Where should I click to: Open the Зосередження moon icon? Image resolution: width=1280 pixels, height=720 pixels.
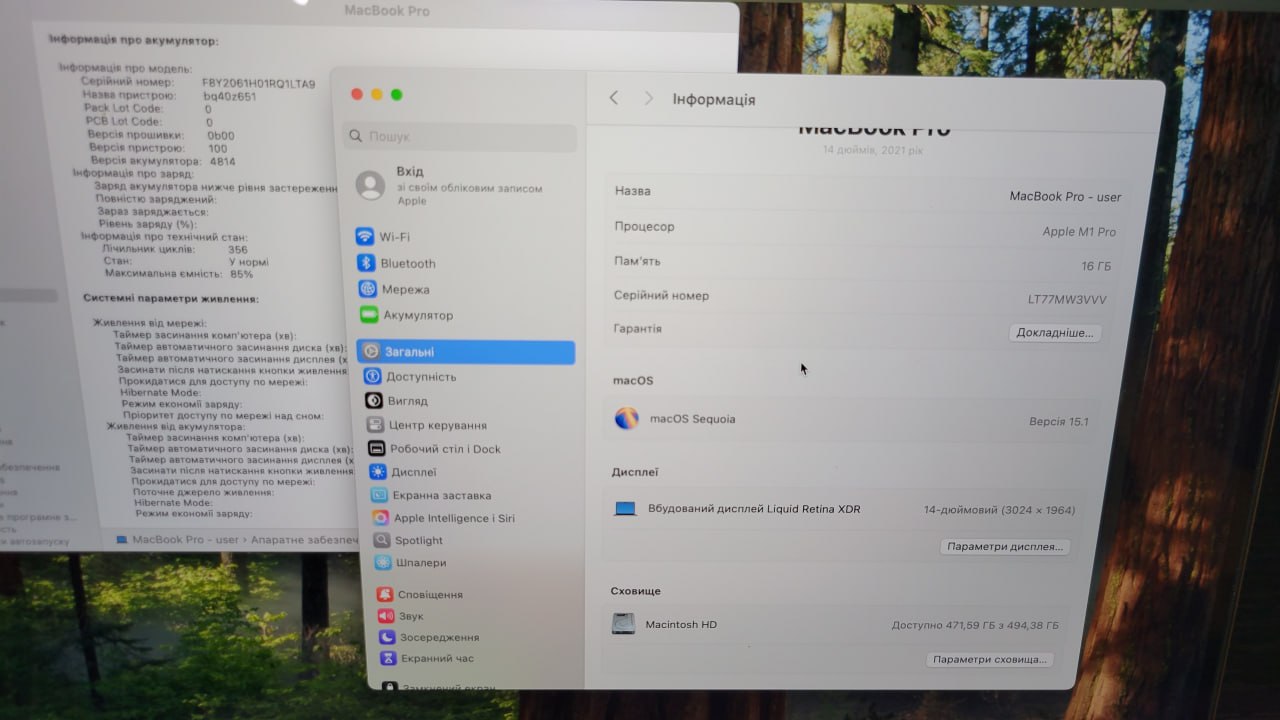[387, 637]
